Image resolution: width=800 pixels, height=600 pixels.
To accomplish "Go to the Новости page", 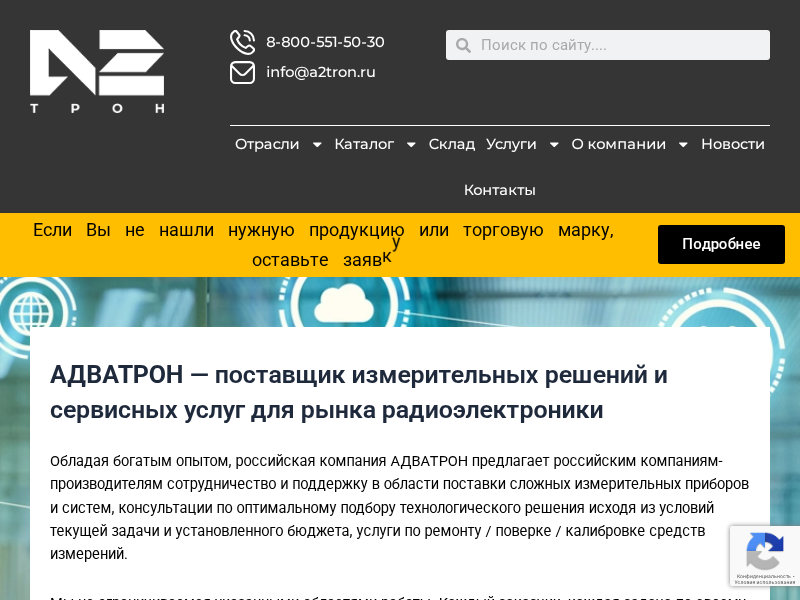I will click(x=733, y=144).
